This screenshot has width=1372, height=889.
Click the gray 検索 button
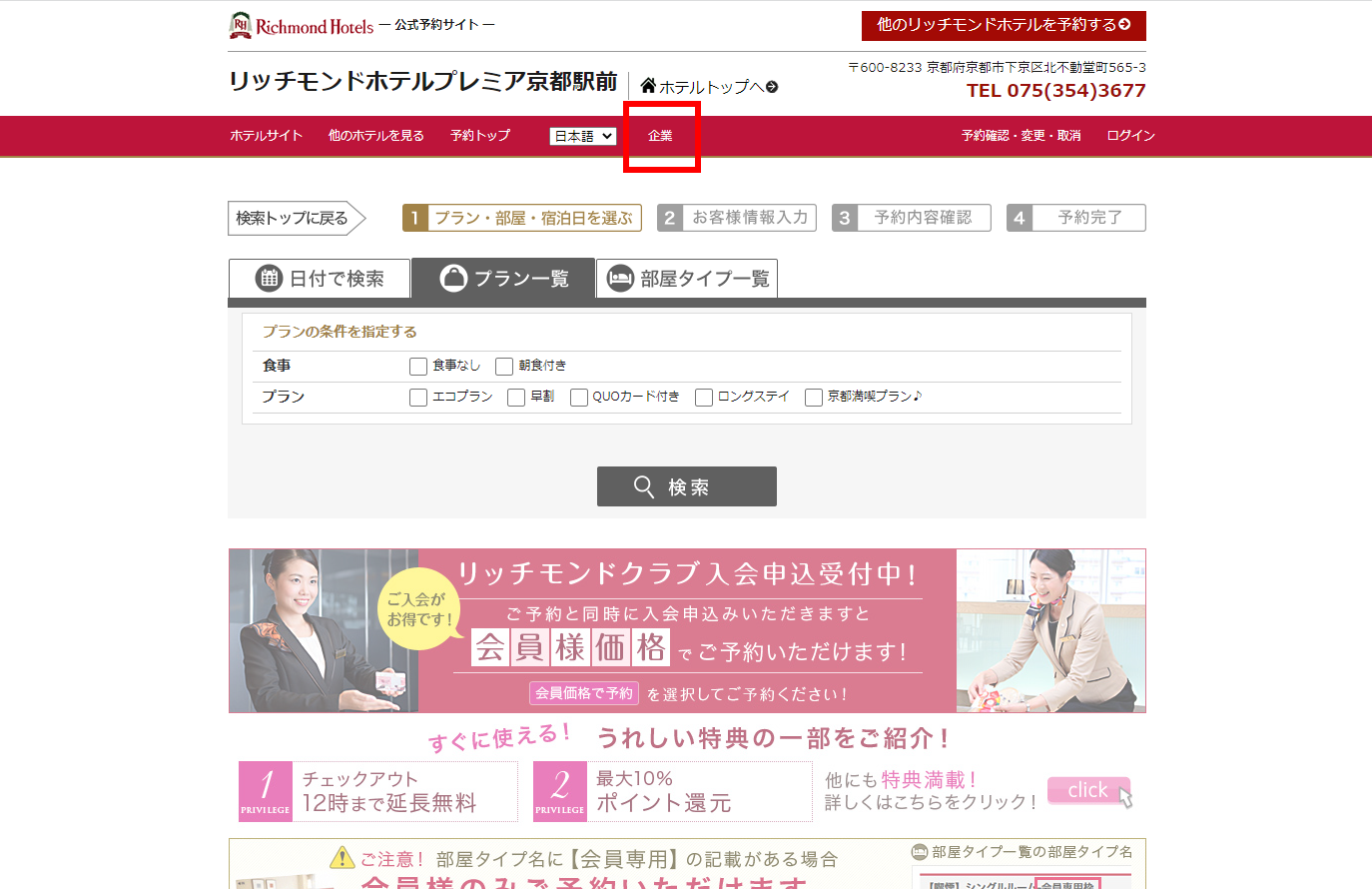(x=687, y=486)
